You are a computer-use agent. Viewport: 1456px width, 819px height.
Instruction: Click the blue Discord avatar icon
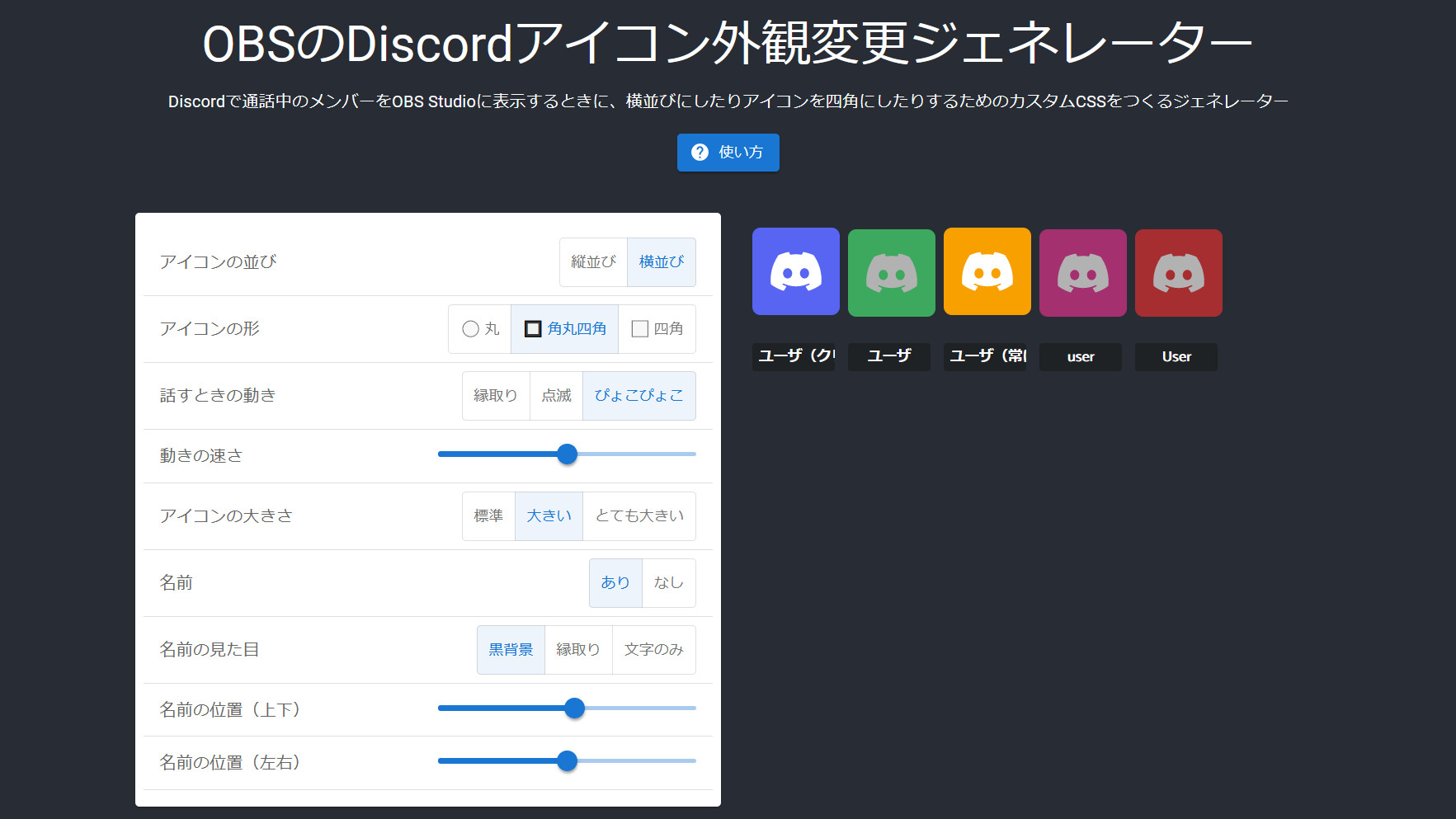click(795, 271)
